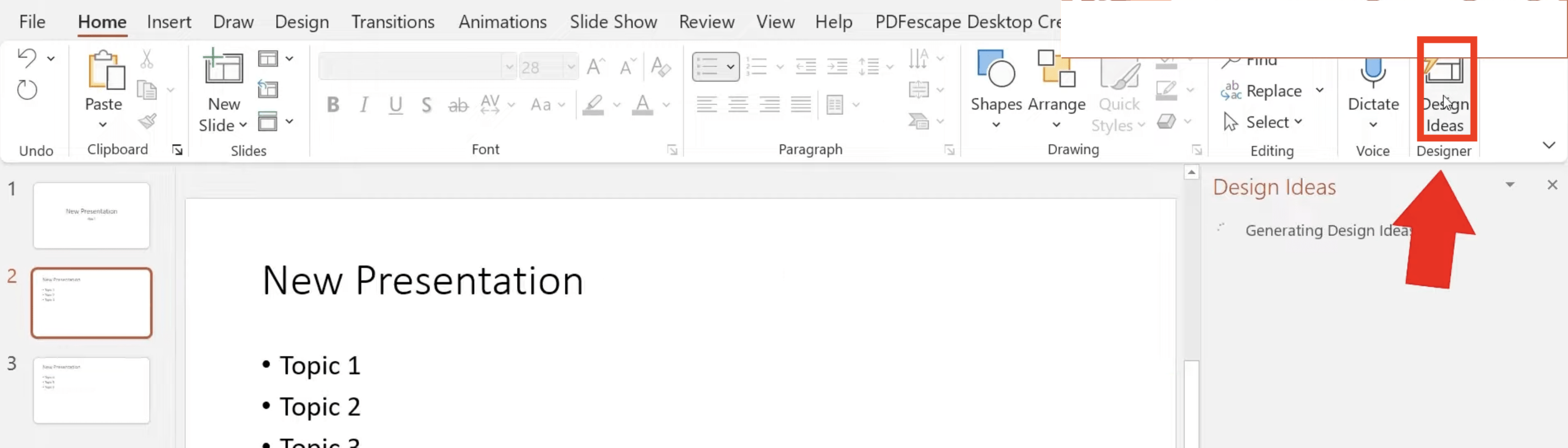Click the Arrange icon
Viewport: 1568px width, 448px height.
pyautogui.click(x=1056, y=68)
